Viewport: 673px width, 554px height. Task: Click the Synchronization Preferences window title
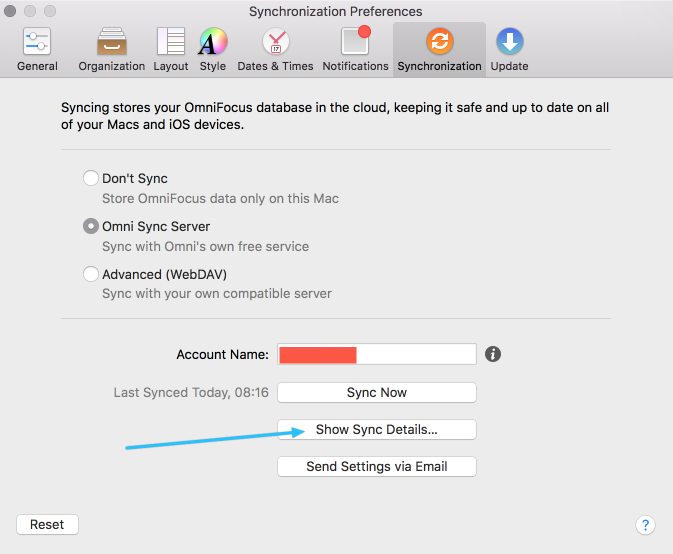click(336, 12)
